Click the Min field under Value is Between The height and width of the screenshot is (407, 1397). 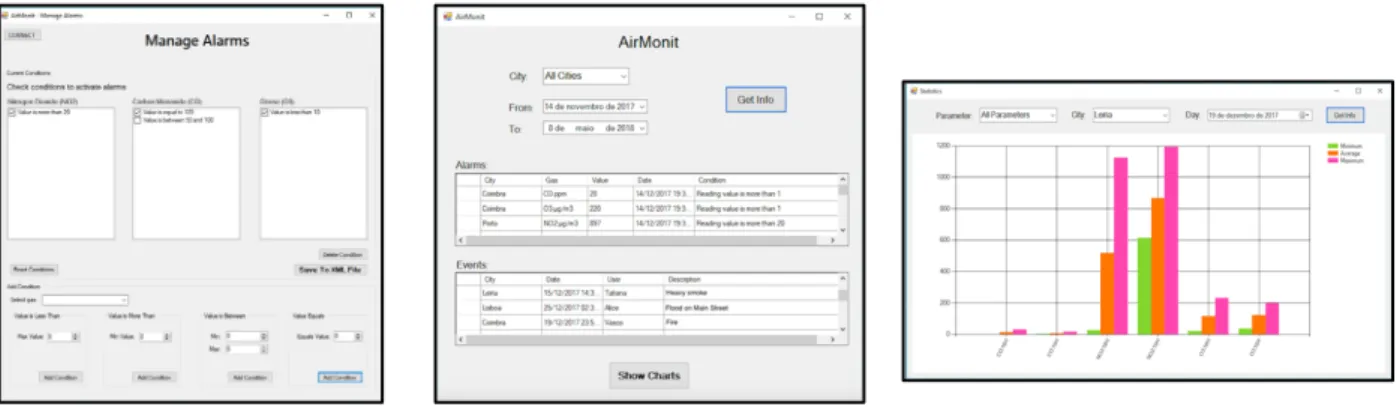245,337
